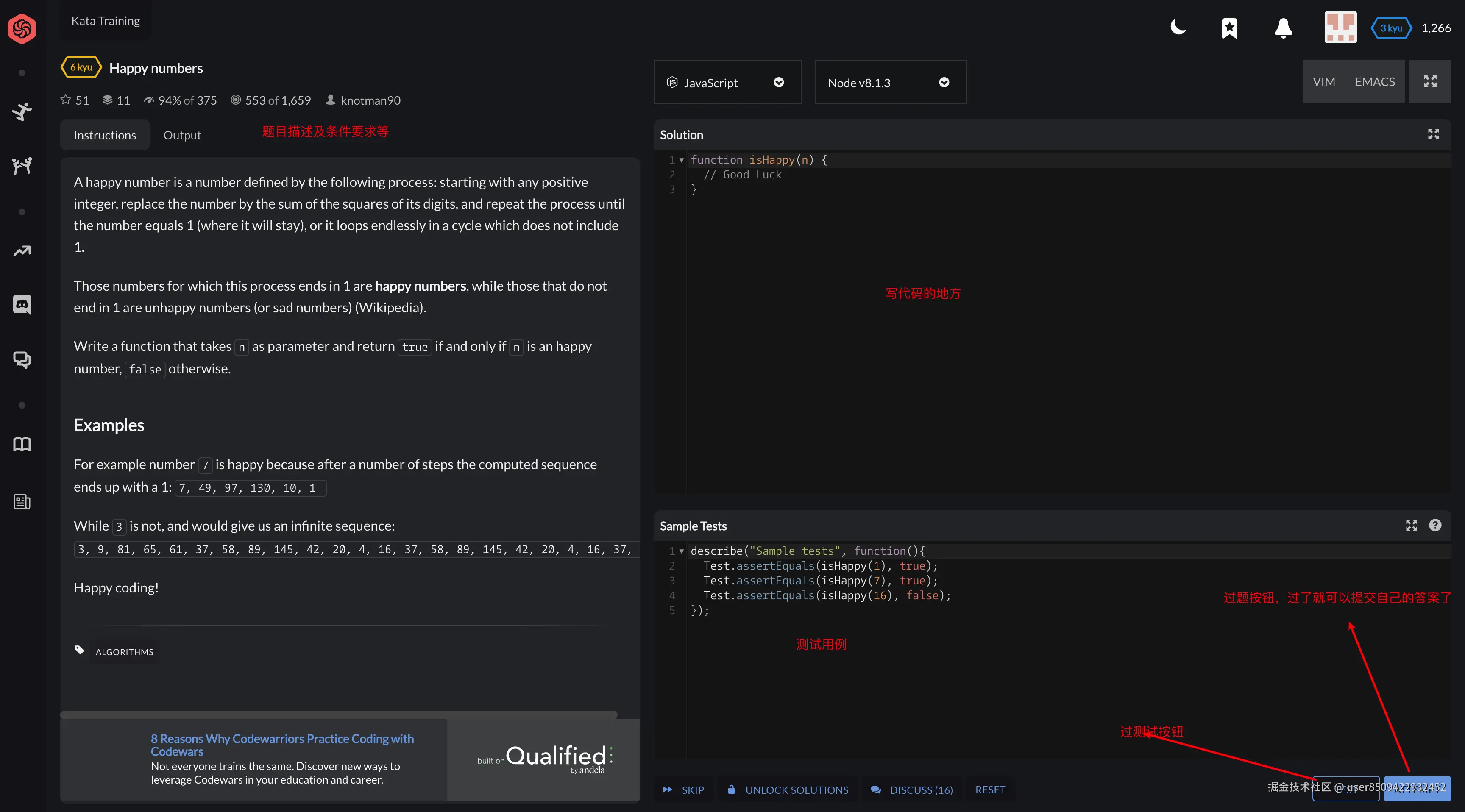Open the bookmarked collections icon
This screenshot has width=1465, height=812.
point(1230,28)
